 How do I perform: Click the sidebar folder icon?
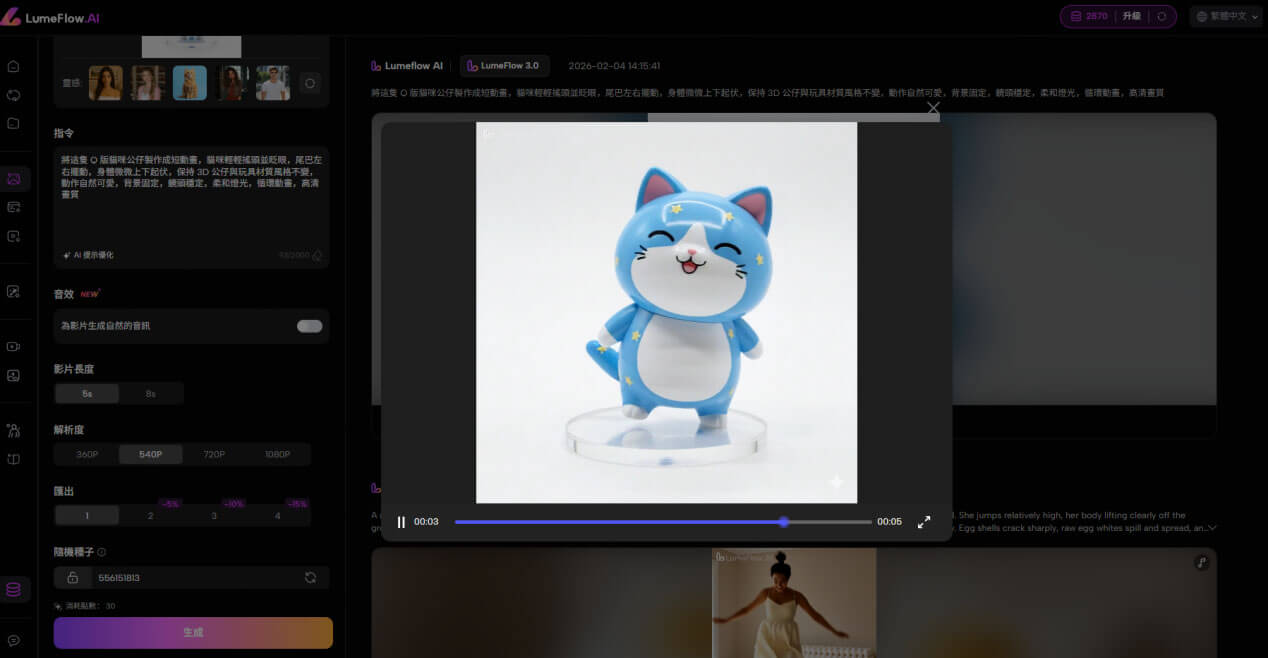tap(14, 124)
